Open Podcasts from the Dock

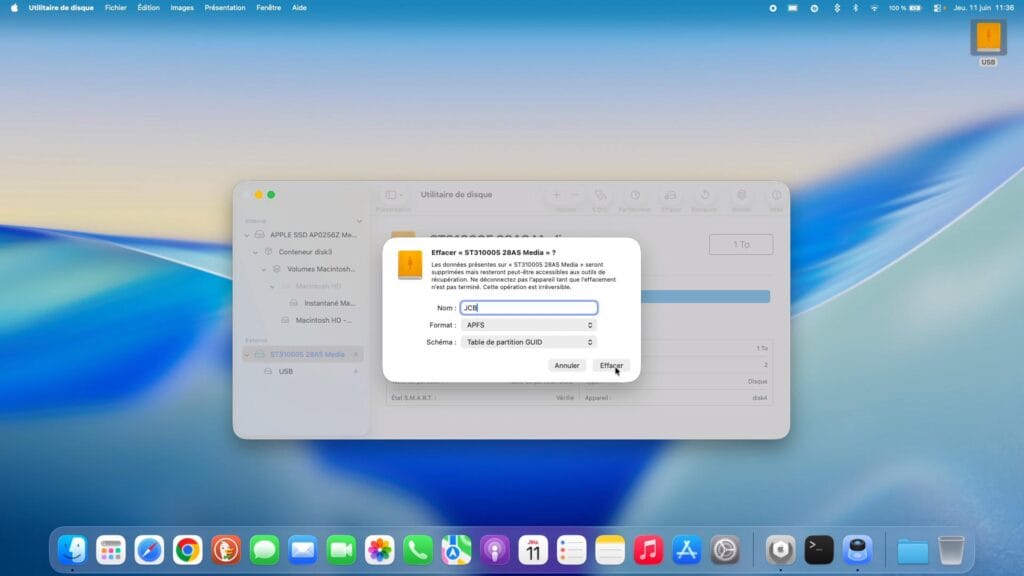coord(495,550)
